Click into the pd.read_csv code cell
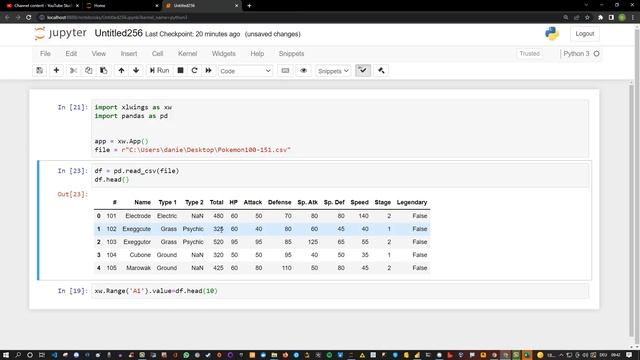The width and height of the screenshot is (640, 360). 340,175
